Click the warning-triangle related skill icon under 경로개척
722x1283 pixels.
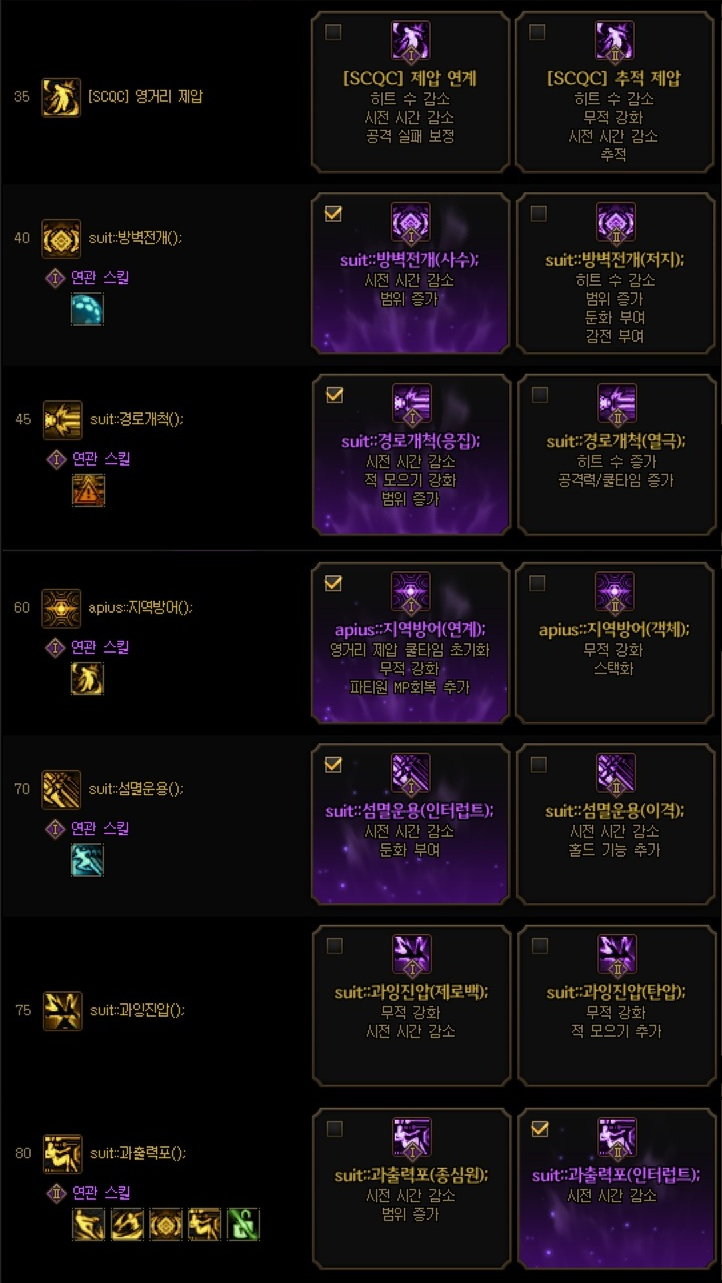click(88, 491)
